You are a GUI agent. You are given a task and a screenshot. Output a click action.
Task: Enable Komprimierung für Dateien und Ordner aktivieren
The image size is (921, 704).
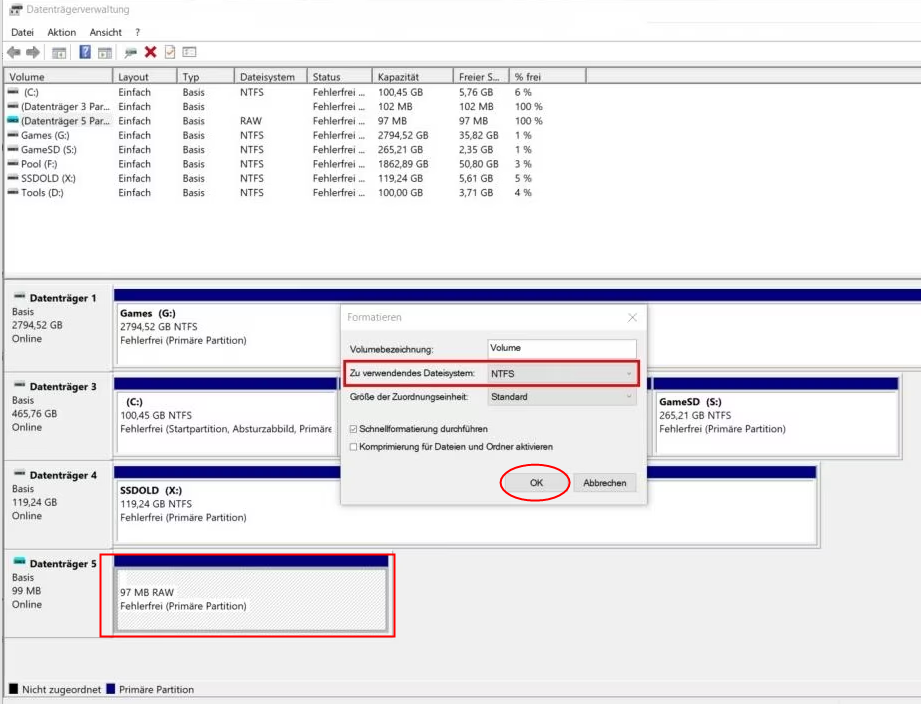(355, 447)
